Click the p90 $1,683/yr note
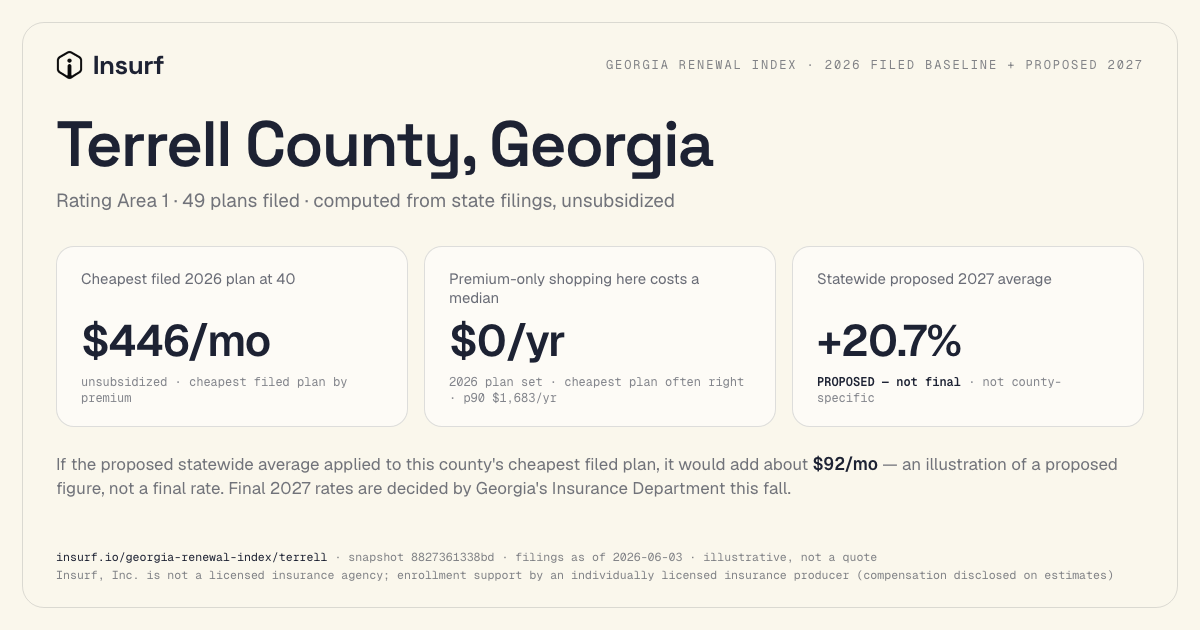1200x630 pixels. (x=509, y=398)
